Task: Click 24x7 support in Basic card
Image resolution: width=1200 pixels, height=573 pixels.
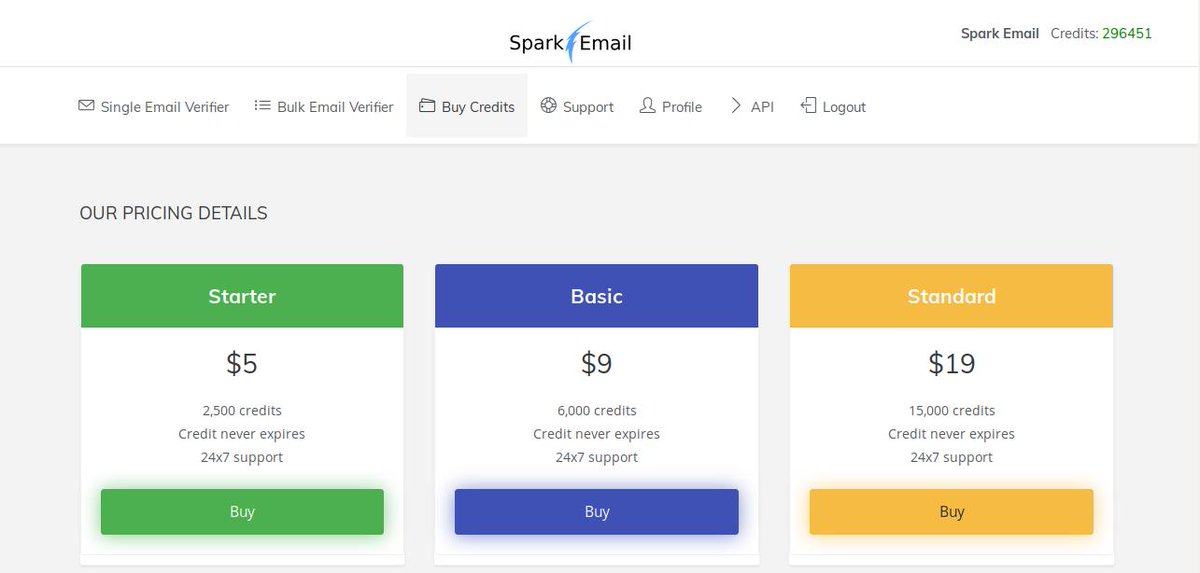Action: [x=597, y=457]
